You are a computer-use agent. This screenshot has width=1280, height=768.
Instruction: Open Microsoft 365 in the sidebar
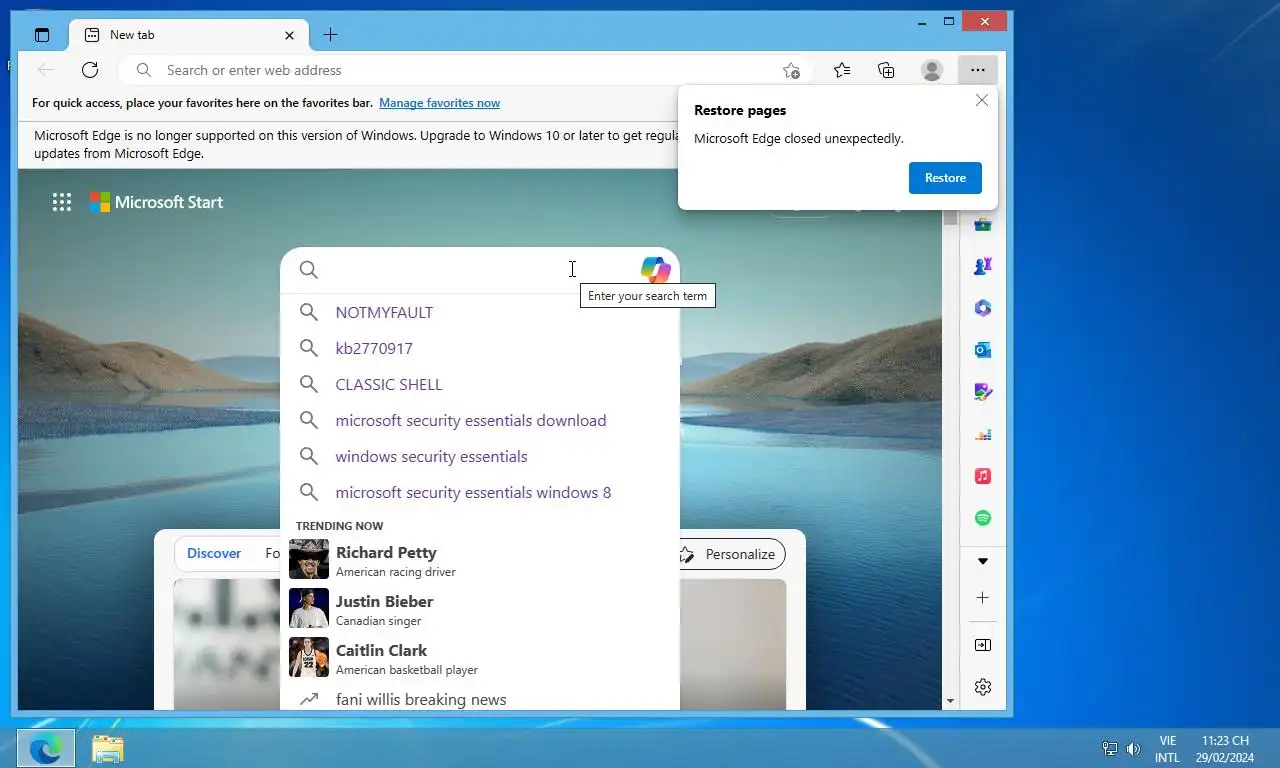pyautogui.click(x=983, y=308)
